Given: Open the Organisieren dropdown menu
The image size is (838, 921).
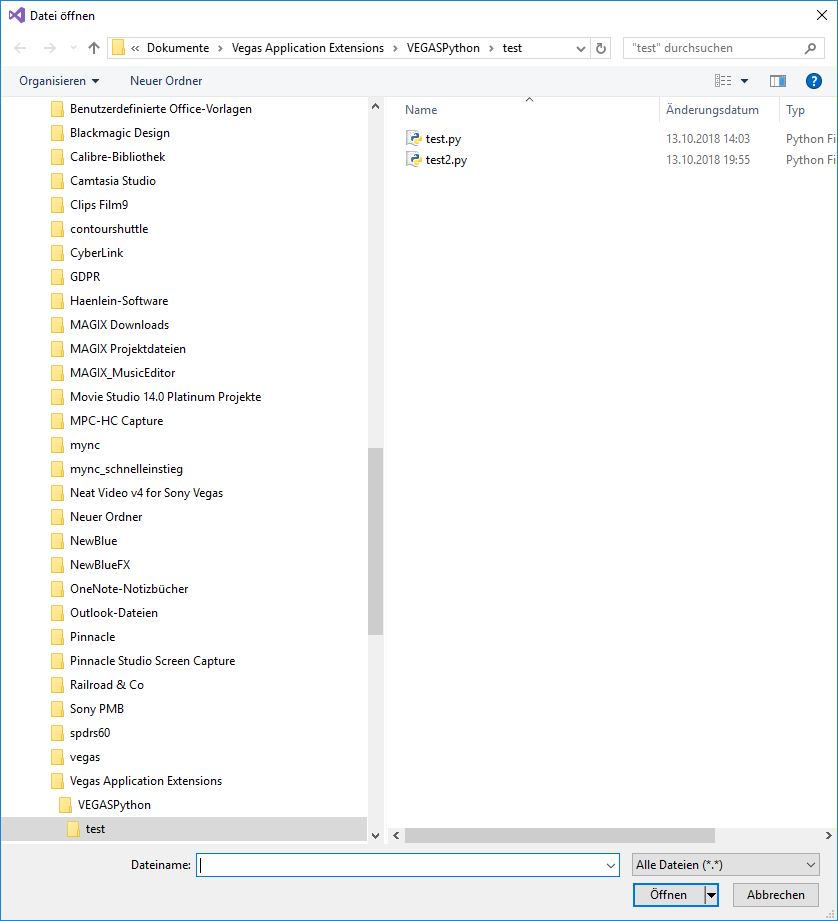Looking at the screenshot, I should [59, 81].
